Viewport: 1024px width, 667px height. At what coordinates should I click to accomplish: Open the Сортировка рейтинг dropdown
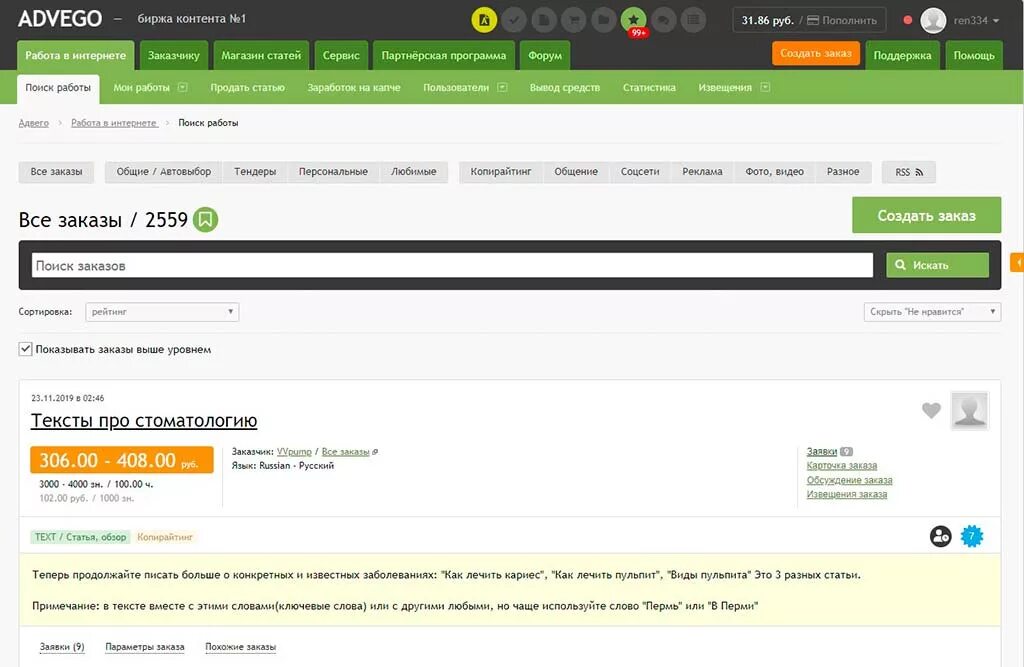[x=162, y=312]
